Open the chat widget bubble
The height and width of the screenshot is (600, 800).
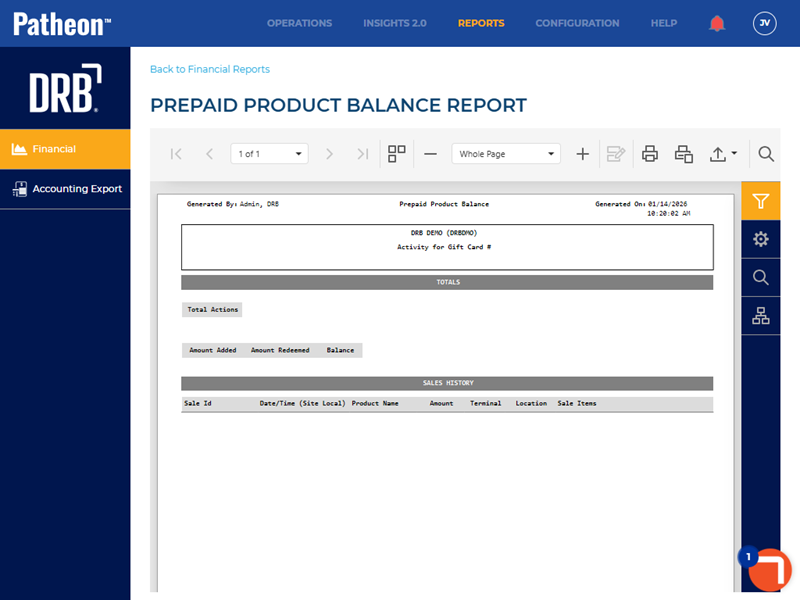[768, 569]
